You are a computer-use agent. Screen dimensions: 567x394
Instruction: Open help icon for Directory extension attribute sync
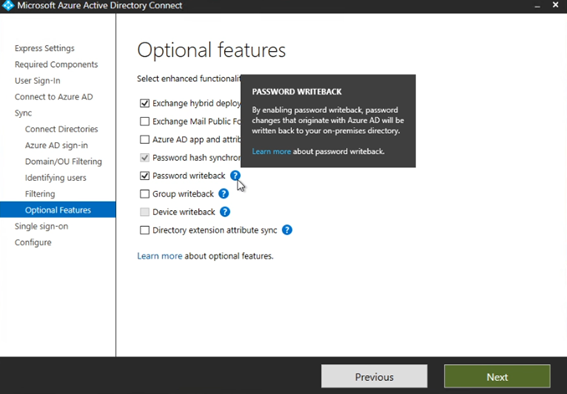coord(287,230)
